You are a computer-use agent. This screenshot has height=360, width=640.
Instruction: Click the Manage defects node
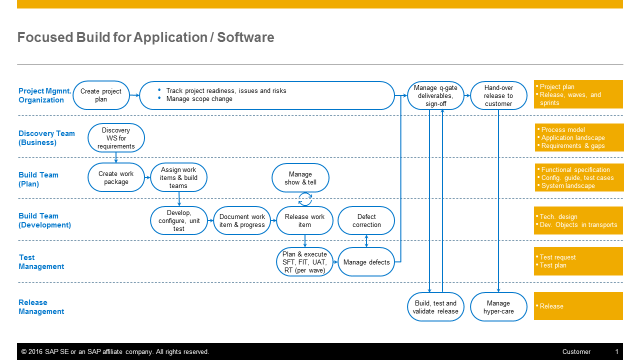click(x=367, y=262)
